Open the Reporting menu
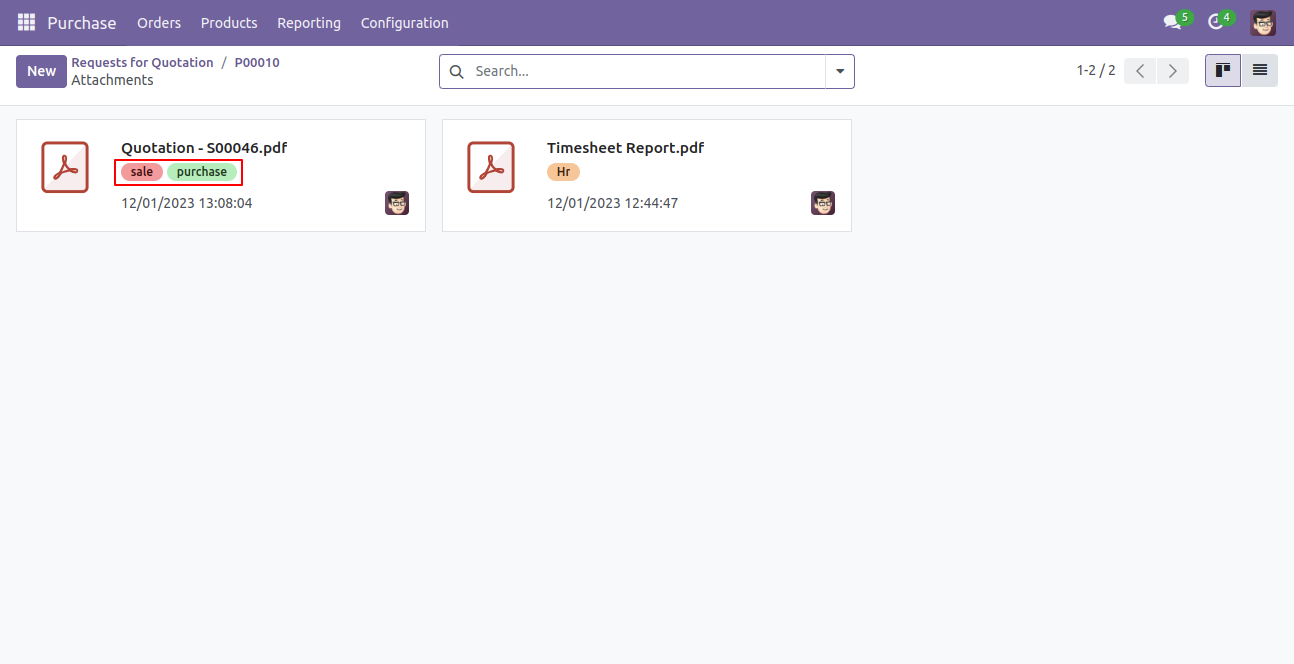 309,22
